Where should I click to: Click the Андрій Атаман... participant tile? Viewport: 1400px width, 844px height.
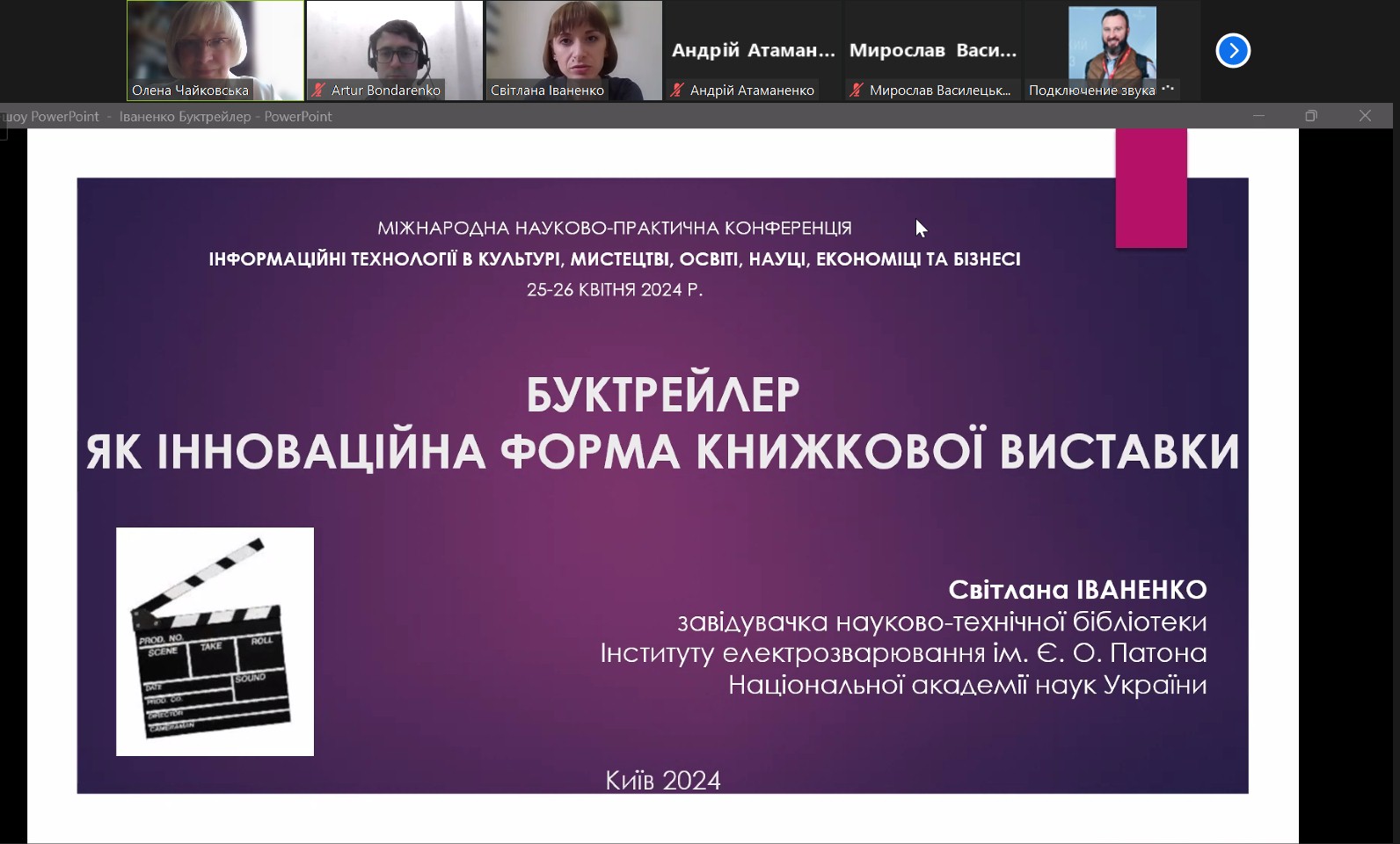pos(753,50)
